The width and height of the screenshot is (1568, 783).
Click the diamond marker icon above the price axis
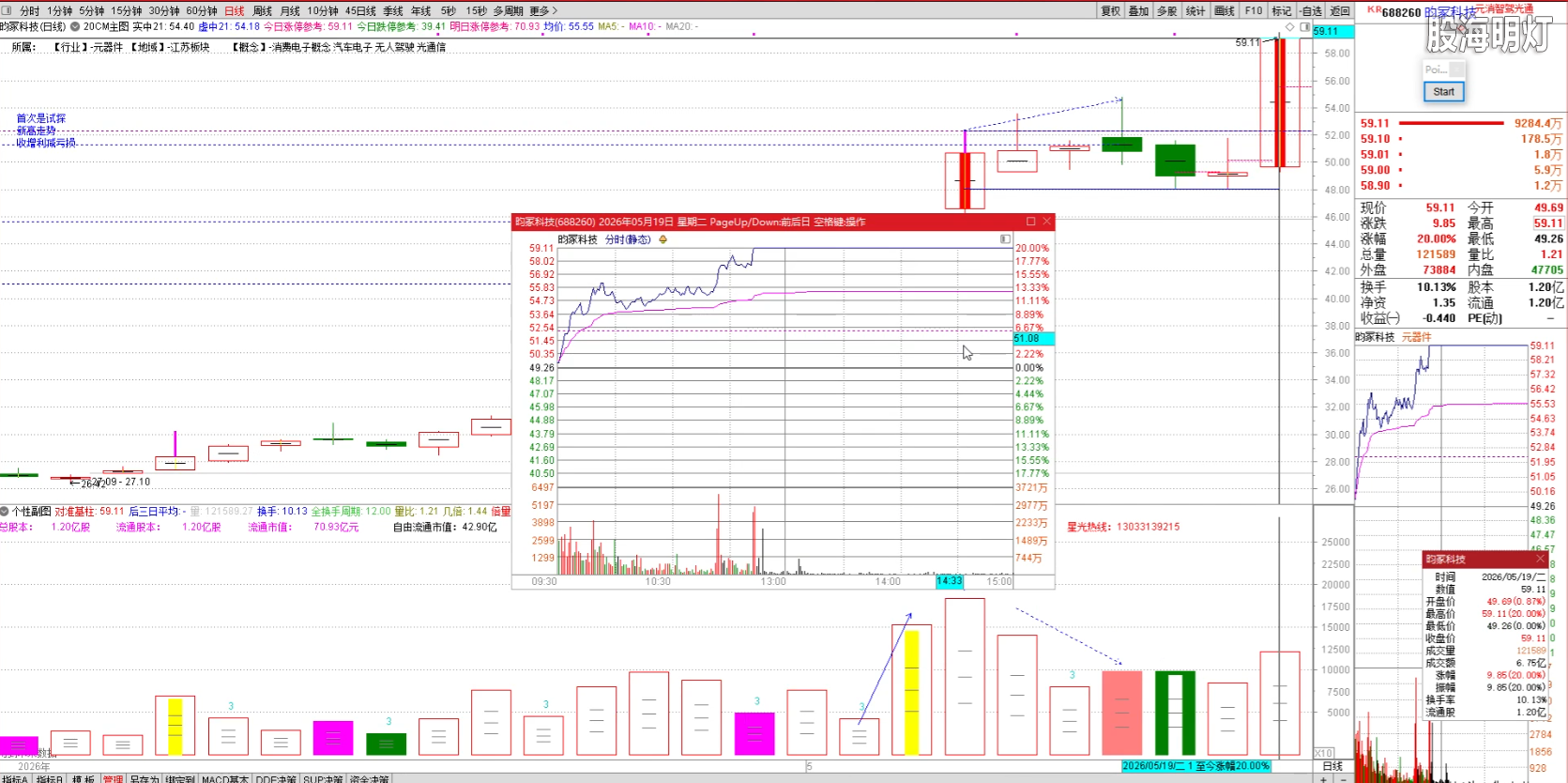1290,27
